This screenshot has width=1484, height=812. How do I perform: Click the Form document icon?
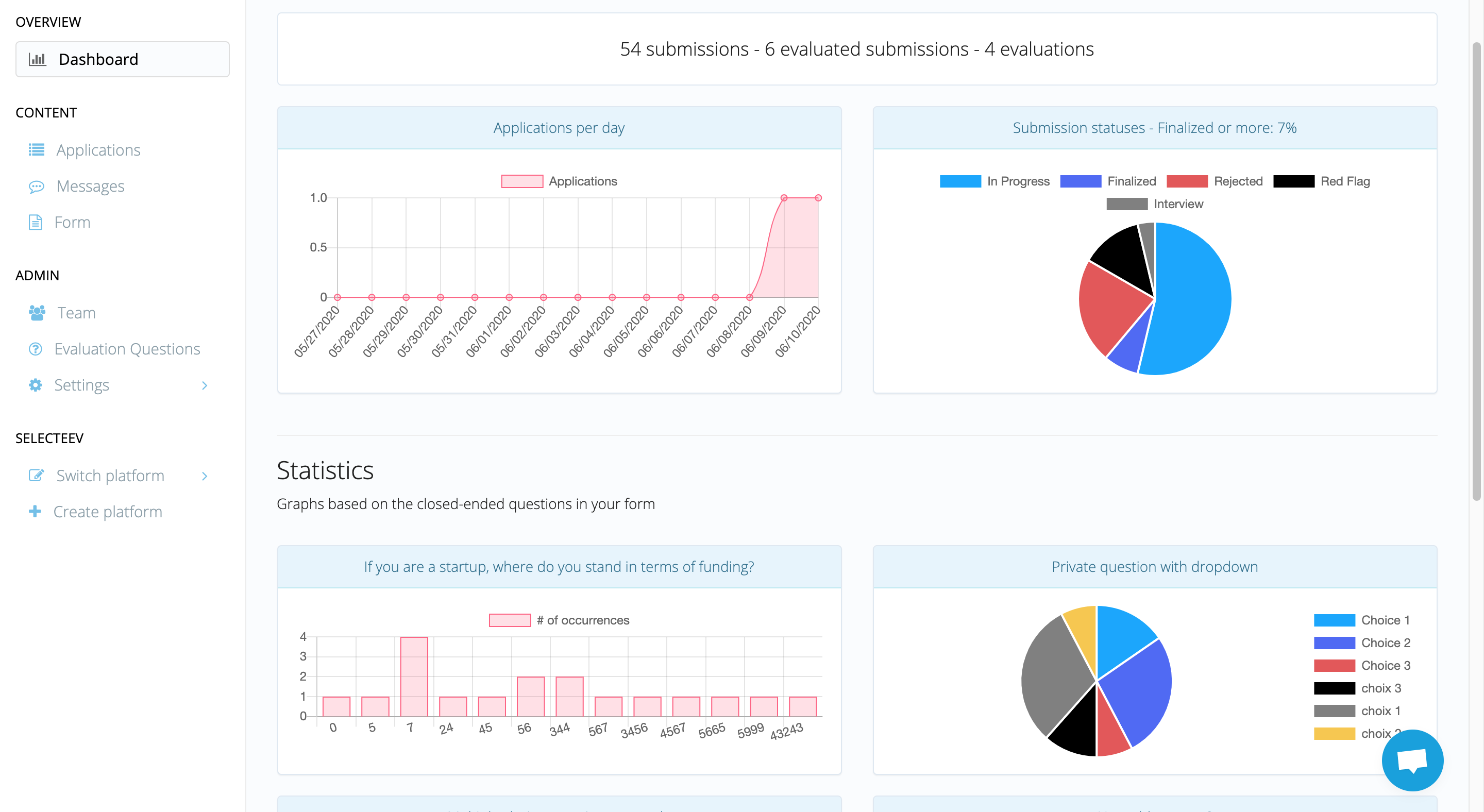(x=36, y=222)
